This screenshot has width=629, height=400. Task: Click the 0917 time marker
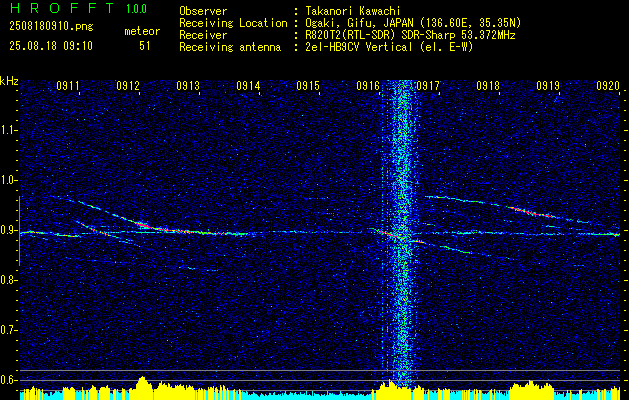point(428,85)
